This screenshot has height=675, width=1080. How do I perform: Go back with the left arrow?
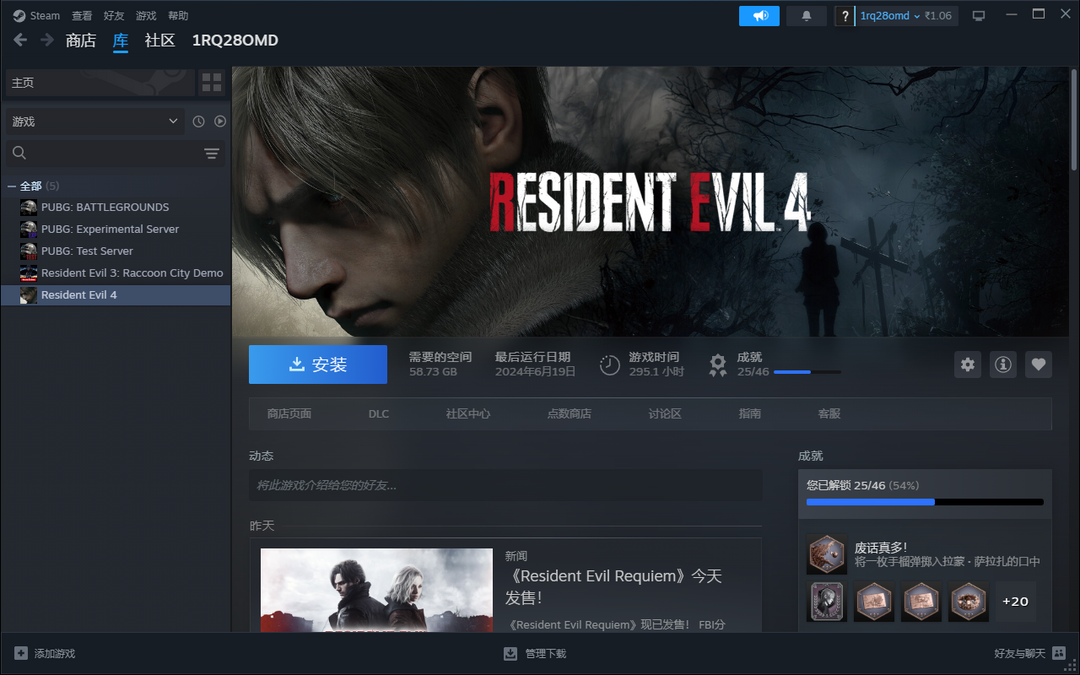pyautogui.click(x=20, y=40)
